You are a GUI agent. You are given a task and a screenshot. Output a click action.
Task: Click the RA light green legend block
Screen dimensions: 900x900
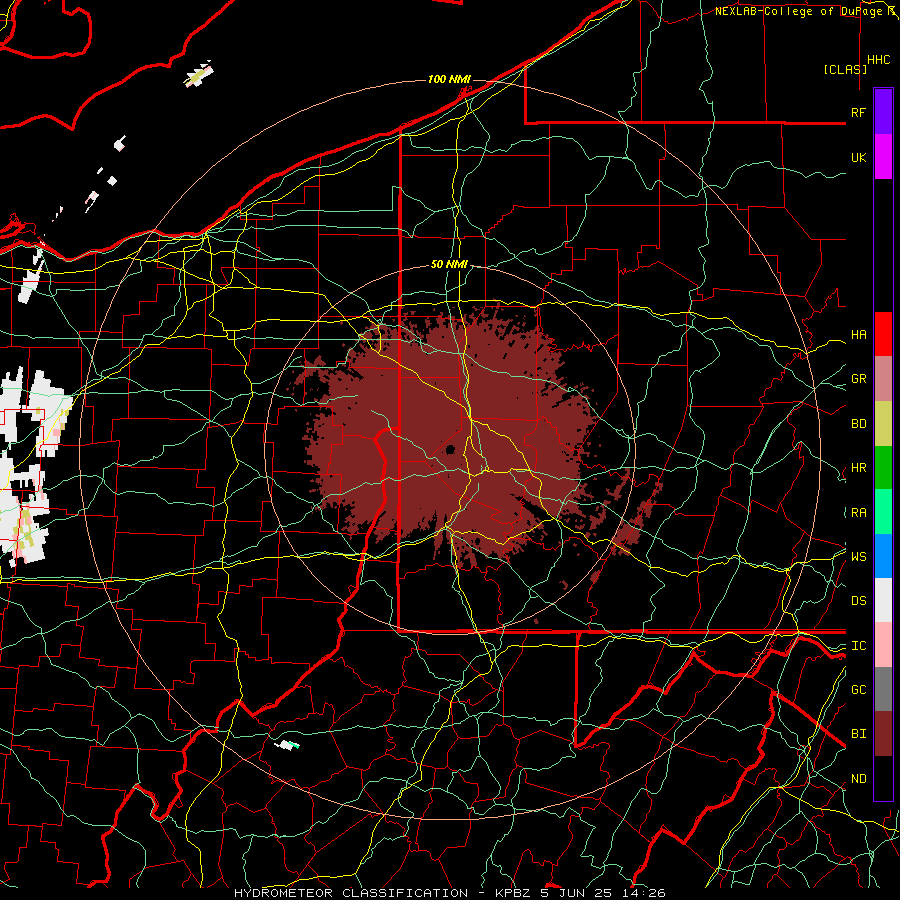click(883, 512)
